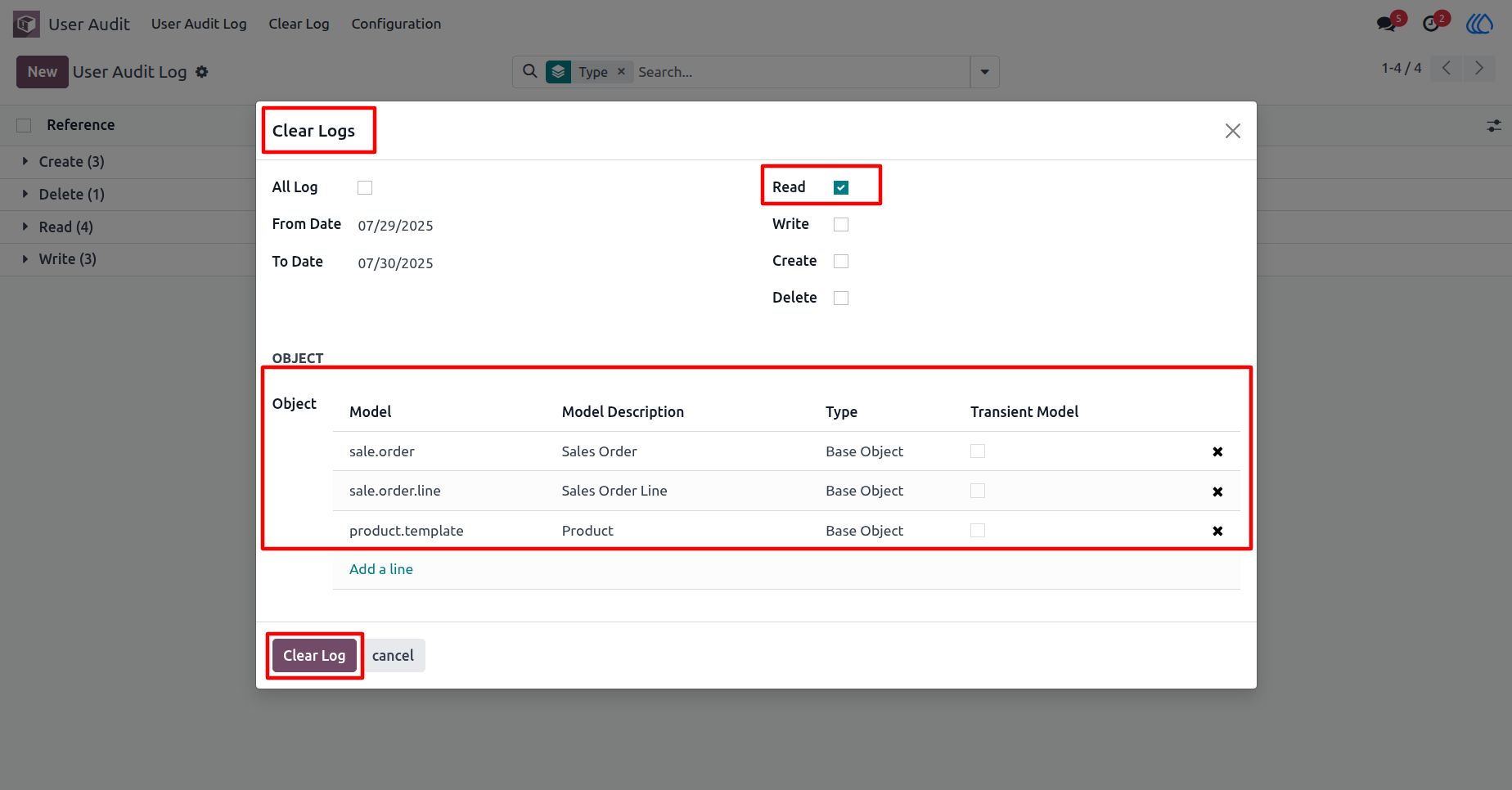1512x790 pixels.
Task: Tick the Create checkbox
Action: click(x=841, y=261)
